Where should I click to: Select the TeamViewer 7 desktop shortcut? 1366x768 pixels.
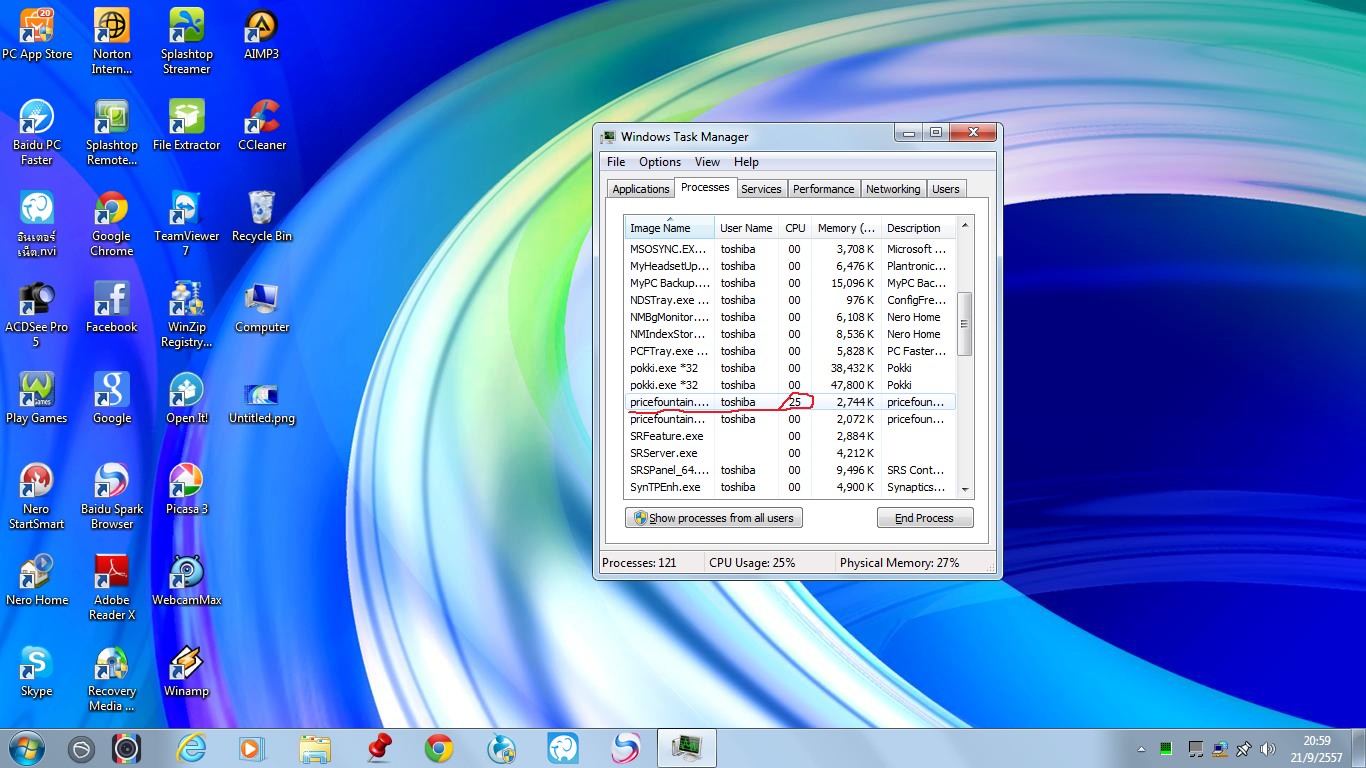click(186, 210)
